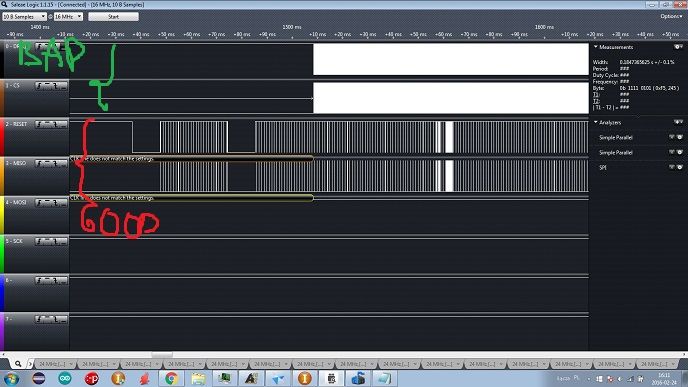
Task: Click the T1 timing marker link
Action: 595,94
